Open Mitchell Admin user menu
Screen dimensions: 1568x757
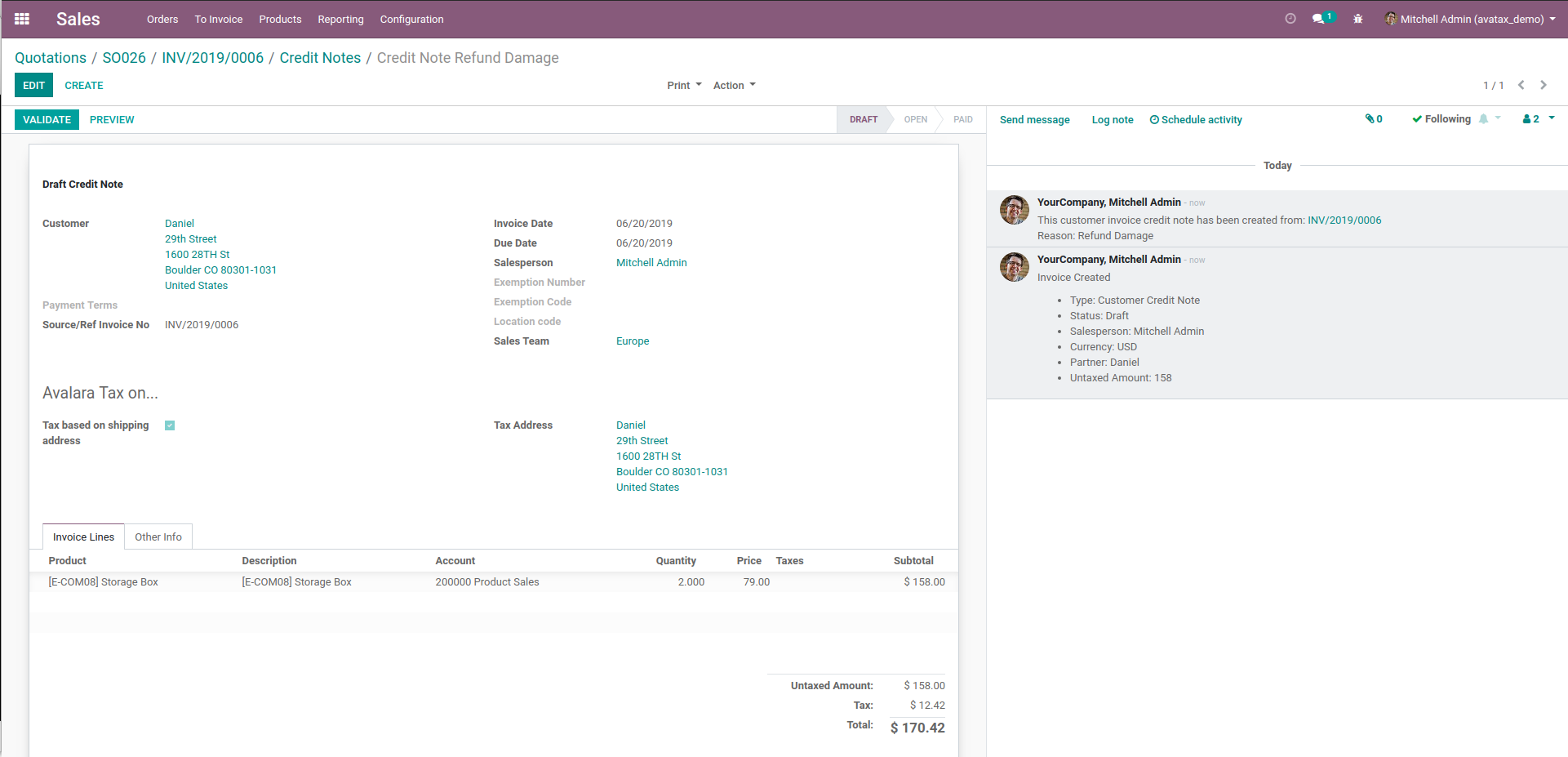[x=1470, y=19]
